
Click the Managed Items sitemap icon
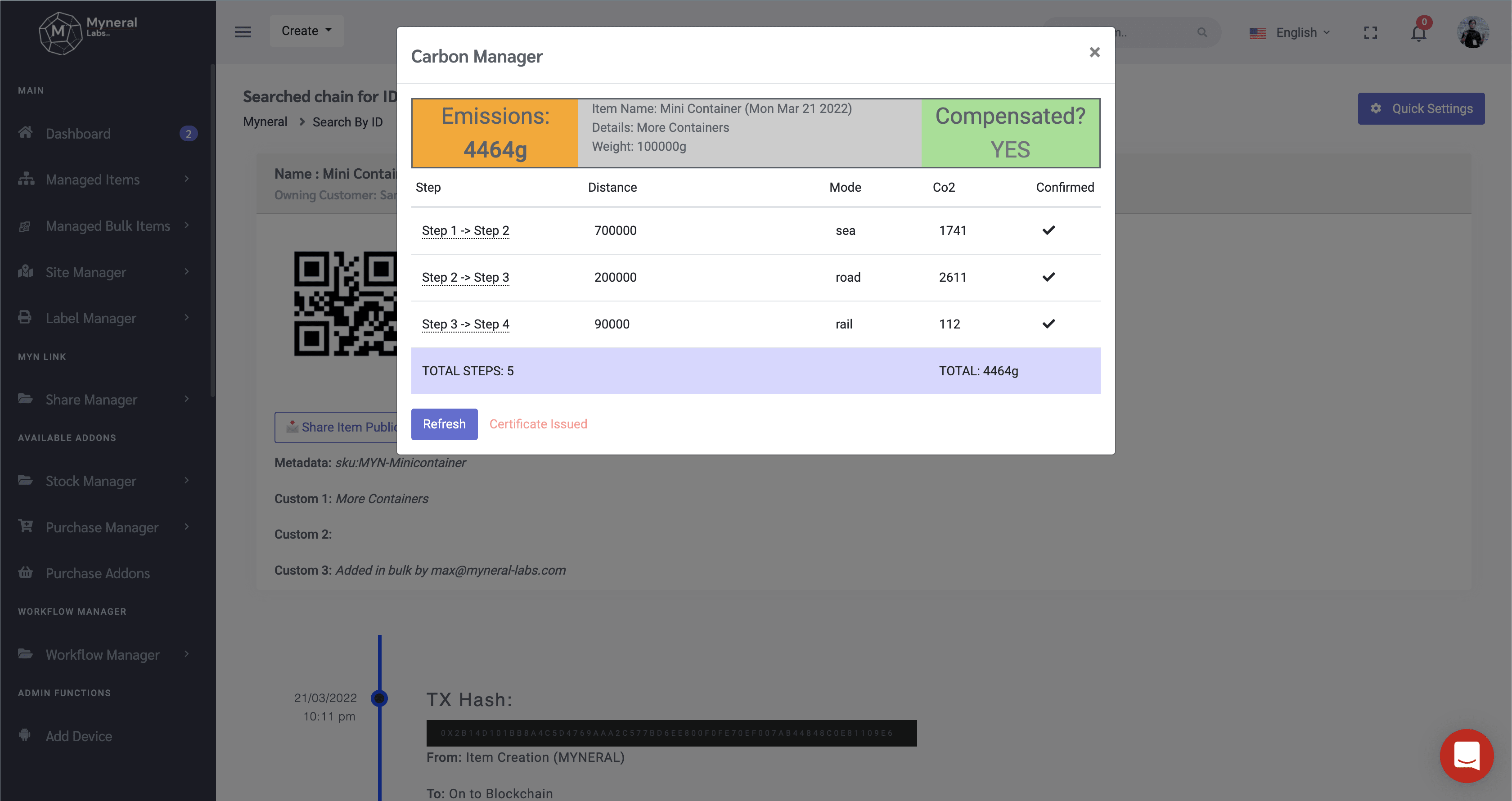point(26,178)
